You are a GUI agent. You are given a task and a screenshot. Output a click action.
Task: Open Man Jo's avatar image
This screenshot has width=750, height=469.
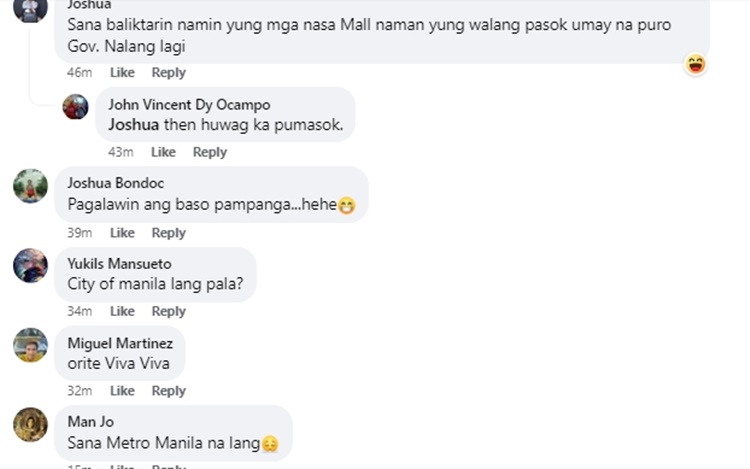point(30,425)
